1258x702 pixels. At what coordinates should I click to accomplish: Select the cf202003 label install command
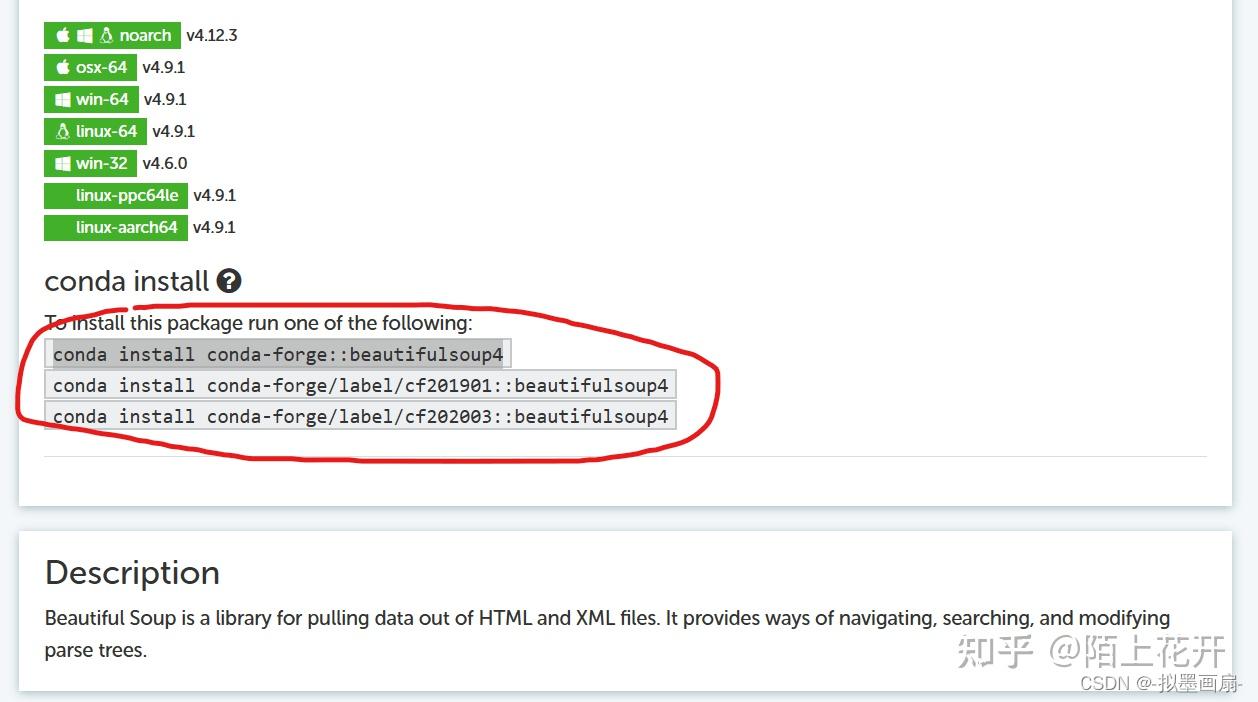(361, 416)
